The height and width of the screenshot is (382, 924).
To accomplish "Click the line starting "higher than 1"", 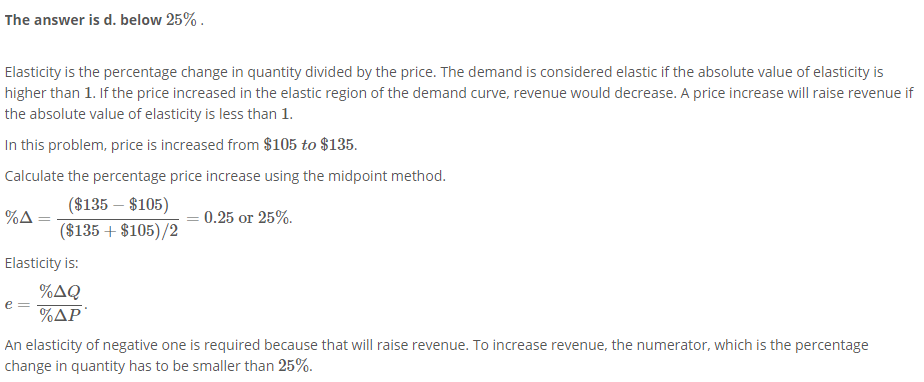I will (459, 93).
